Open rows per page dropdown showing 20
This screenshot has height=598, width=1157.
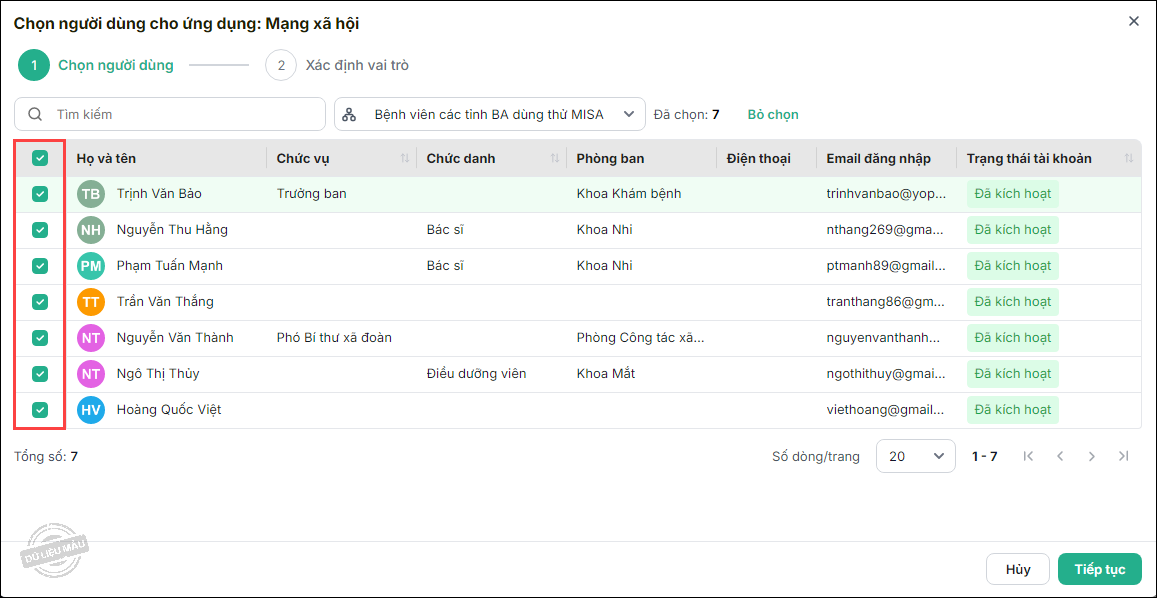[915, 456]
